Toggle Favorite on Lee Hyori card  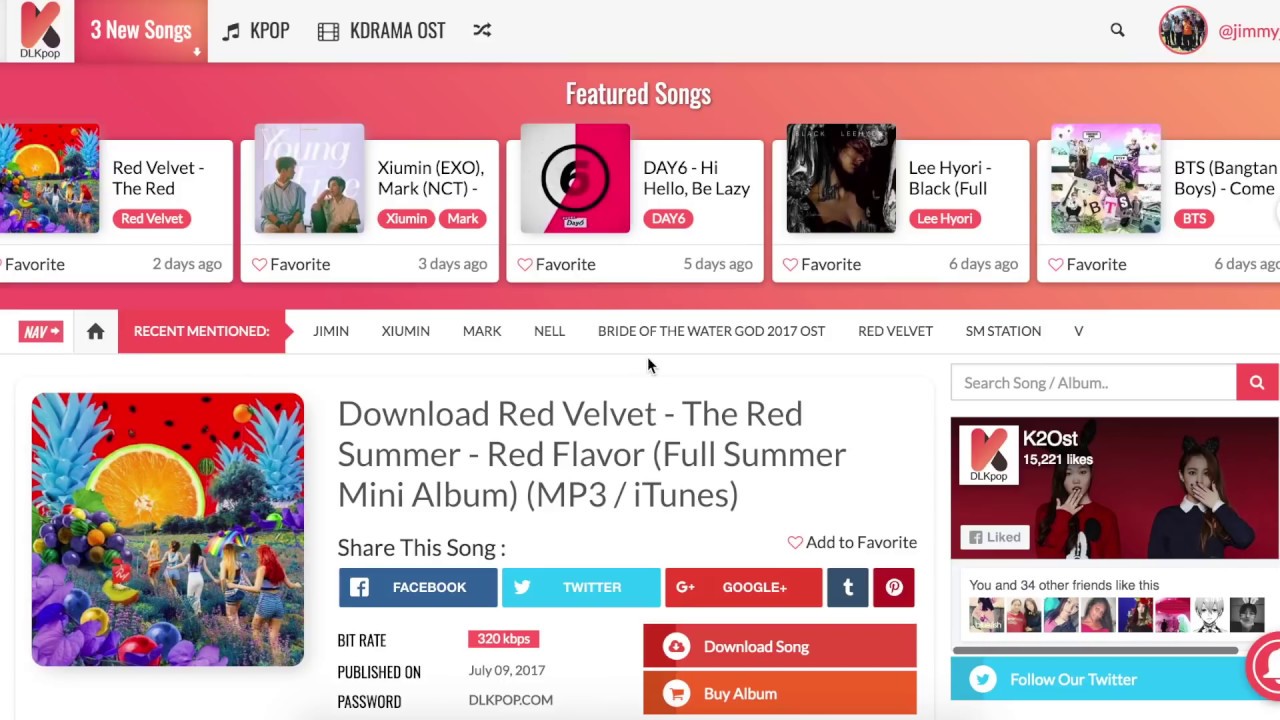pos(821,264)
